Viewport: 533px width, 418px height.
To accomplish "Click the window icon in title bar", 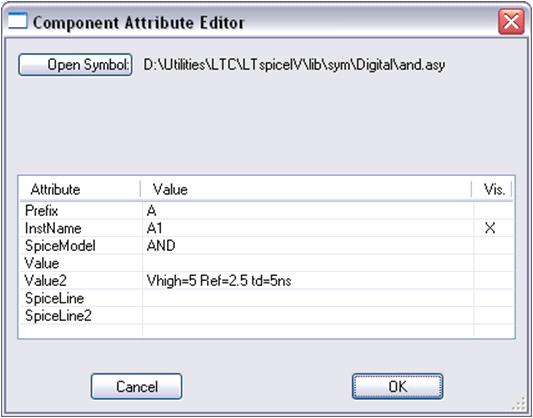I will 17,21.
